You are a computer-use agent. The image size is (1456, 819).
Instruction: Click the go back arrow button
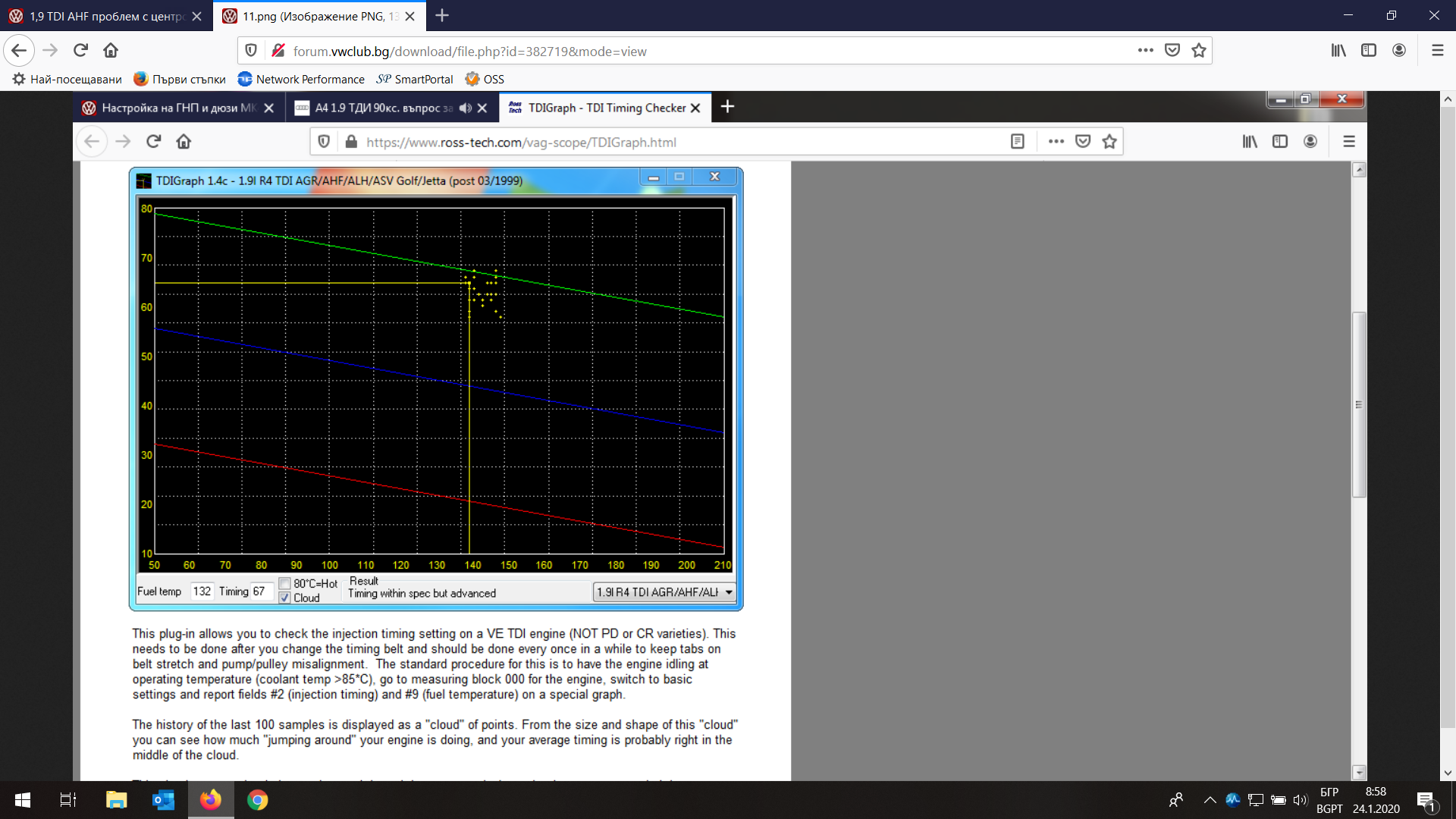[19, 51]
